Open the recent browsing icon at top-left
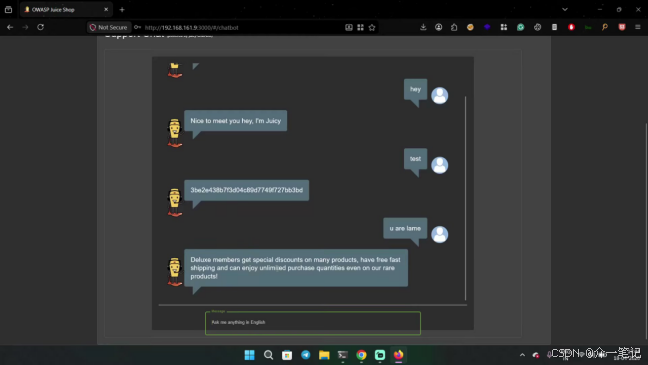 click(x=8, y=10)
